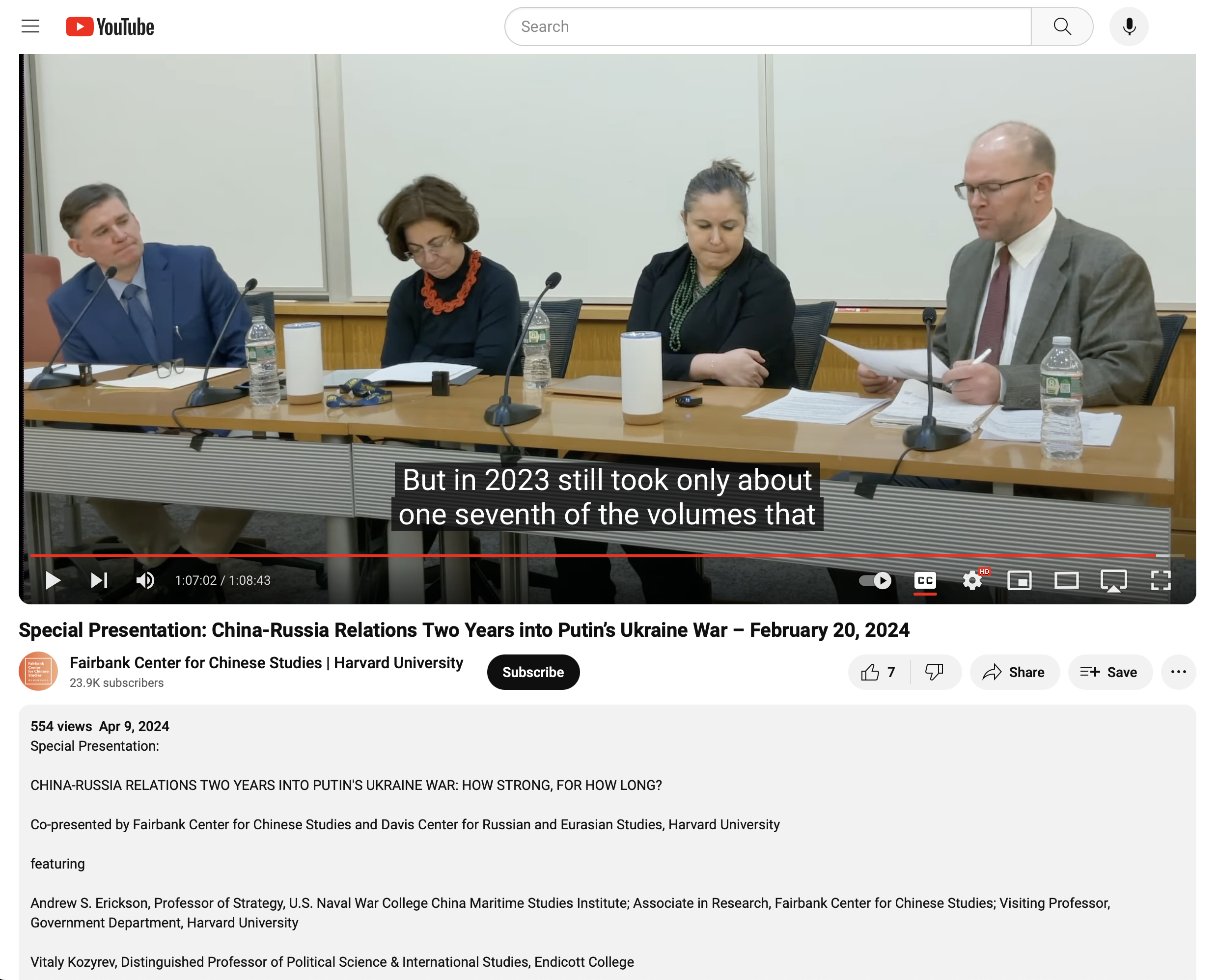
Task: Turn off closed captions
Action: (x=924, y=580)
